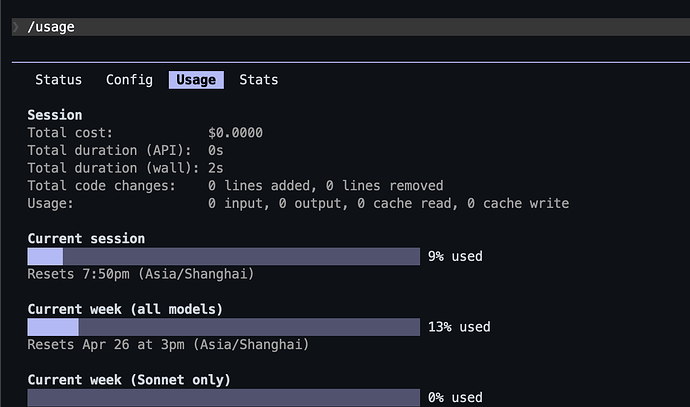The width and height of the screenshot is (690, 407).
Task: Click the Usage: label in Session section
Action: [x=51, y=203]
